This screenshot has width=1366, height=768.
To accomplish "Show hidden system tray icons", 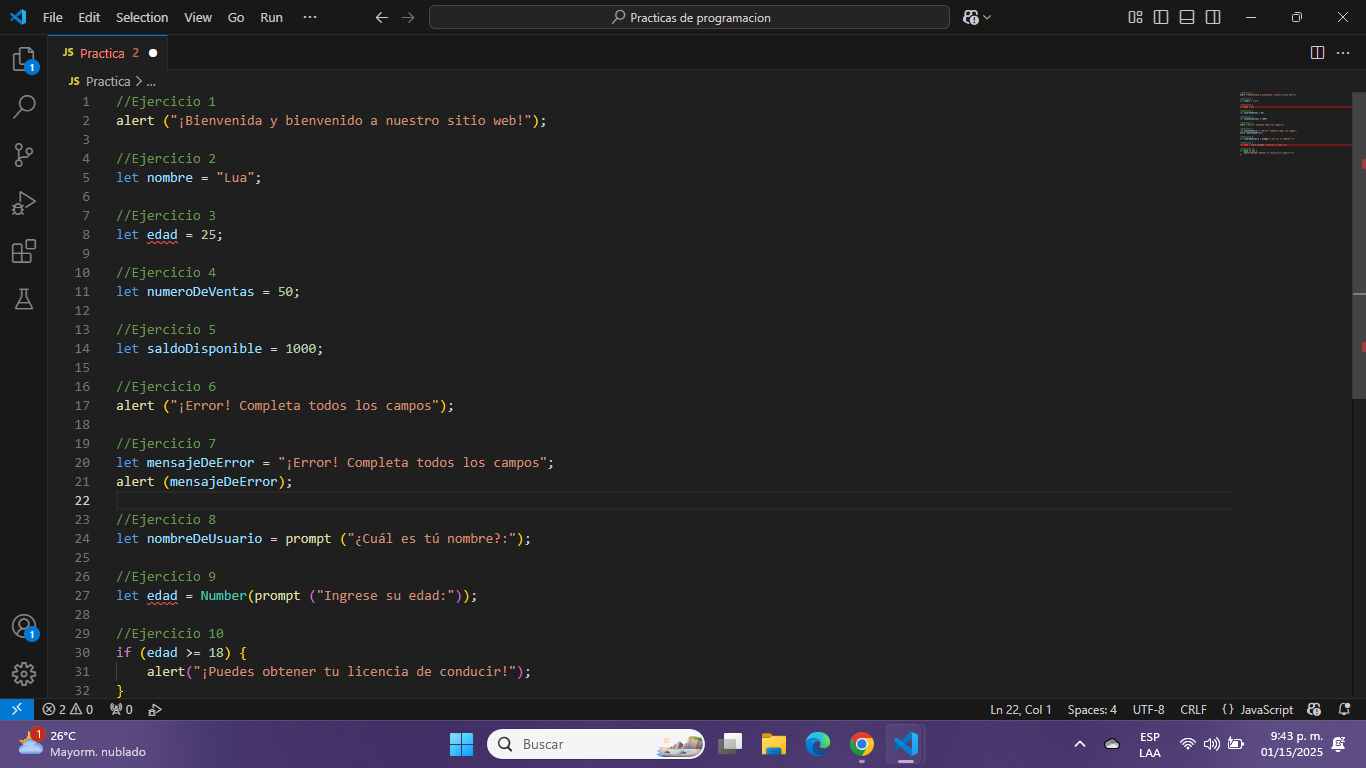I will click(1080, 744).
